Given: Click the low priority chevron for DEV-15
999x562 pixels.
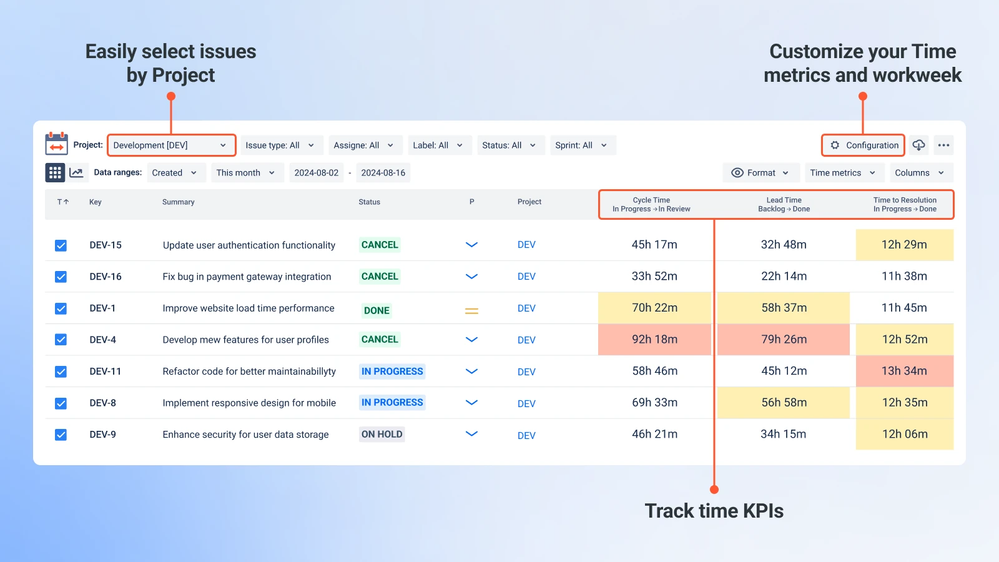Looking at the screenshot, I should [x=471, y=245].
